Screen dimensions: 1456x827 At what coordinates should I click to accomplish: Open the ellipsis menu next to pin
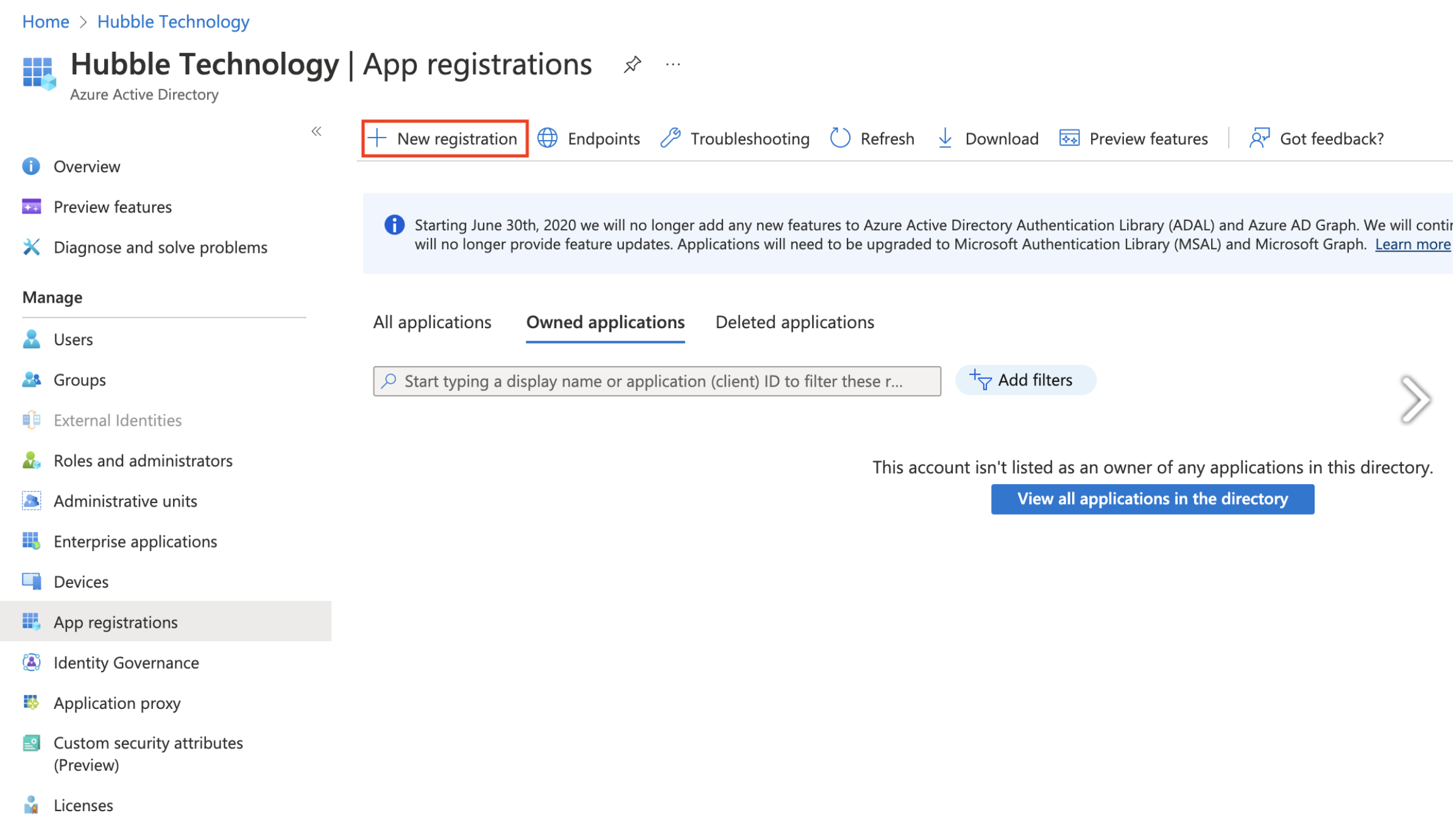tap(673, 64)
